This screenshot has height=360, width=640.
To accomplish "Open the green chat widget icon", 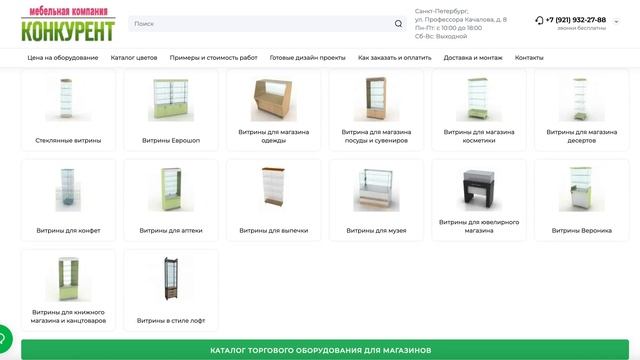I will [x=3, y=338].
